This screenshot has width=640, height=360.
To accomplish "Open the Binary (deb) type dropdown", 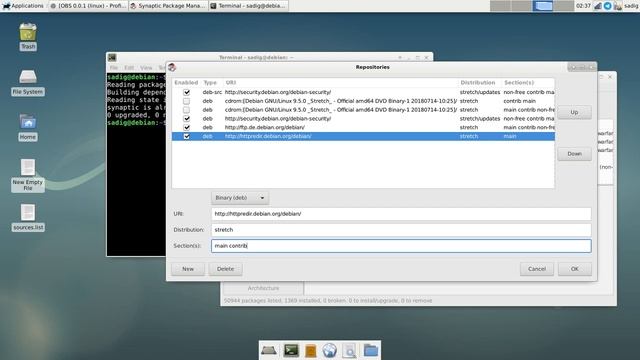I will [240, 198].
